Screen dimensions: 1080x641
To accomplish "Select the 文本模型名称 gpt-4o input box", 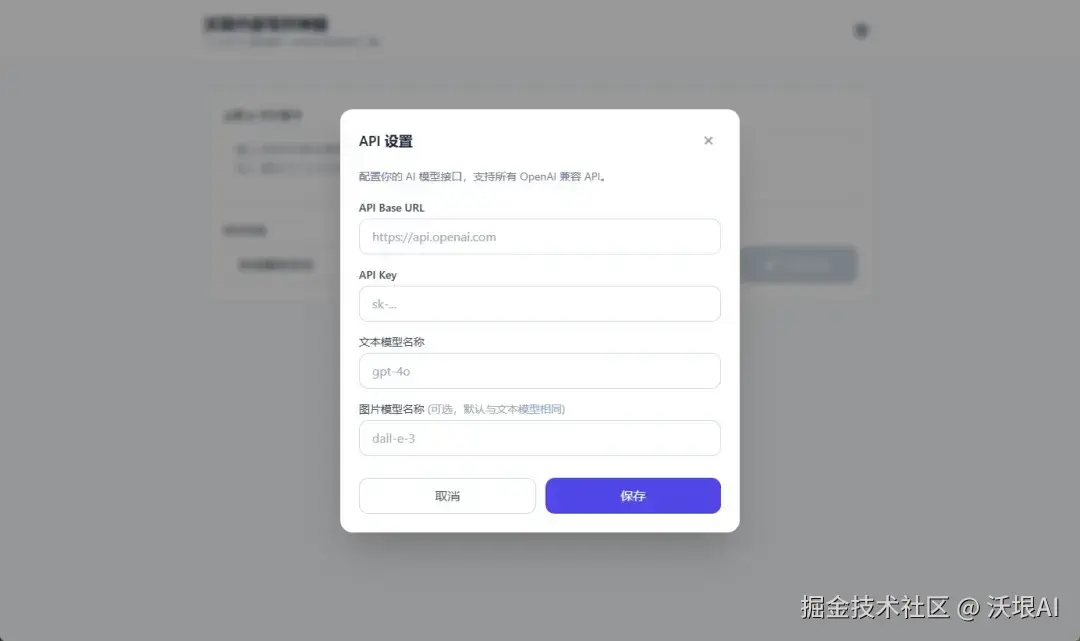I will point(539,371).
